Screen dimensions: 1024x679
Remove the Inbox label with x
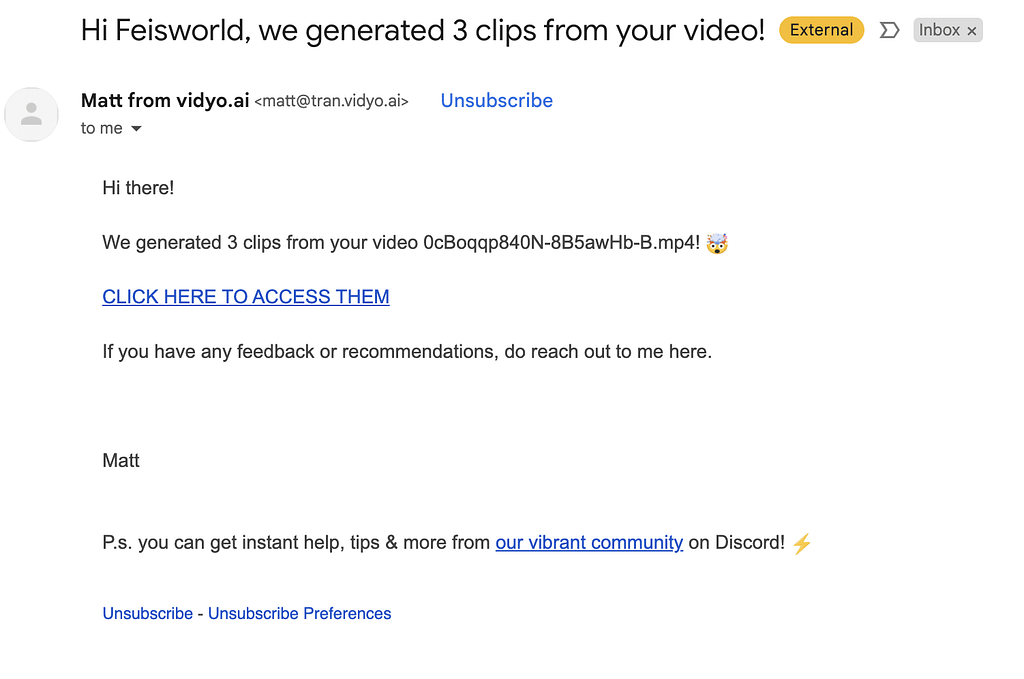coord(972,31)
